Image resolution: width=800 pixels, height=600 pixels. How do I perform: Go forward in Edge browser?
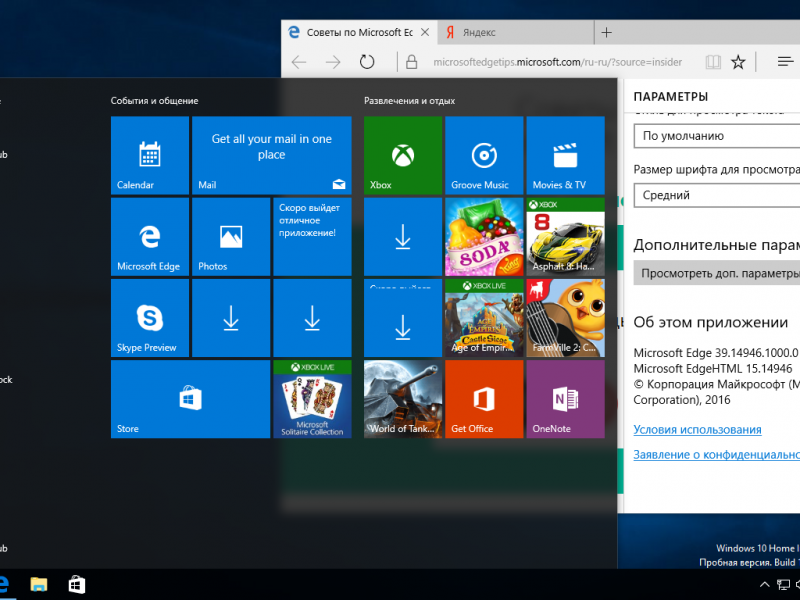point(333,62)
